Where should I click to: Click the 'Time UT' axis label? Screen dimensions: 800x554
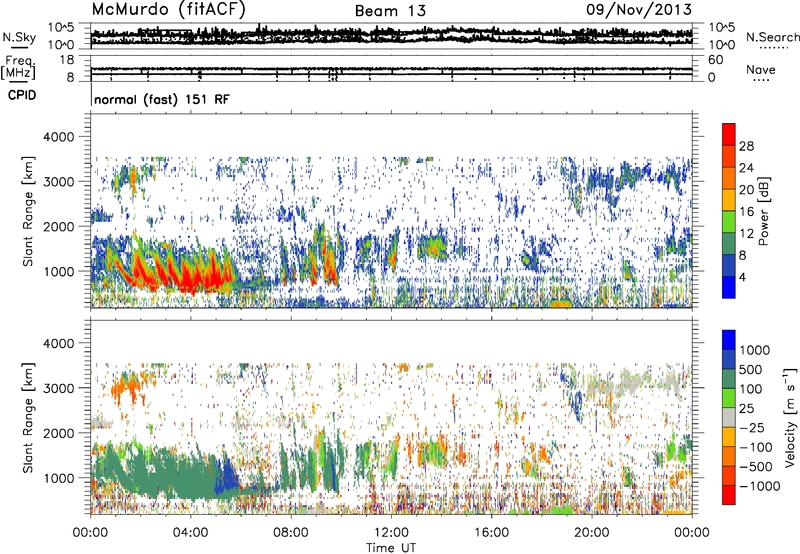coord(391,547)
